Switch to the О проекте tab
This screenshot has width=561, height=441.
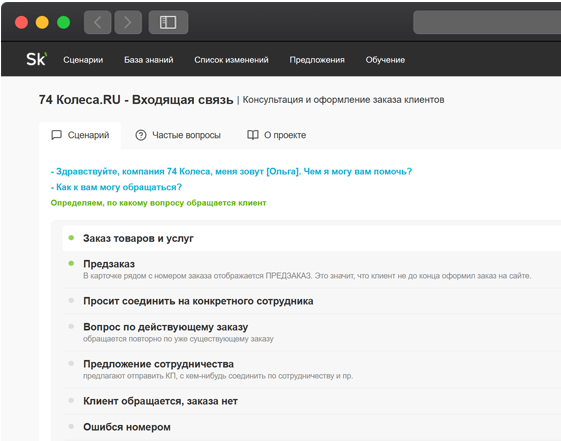point(277,135)
